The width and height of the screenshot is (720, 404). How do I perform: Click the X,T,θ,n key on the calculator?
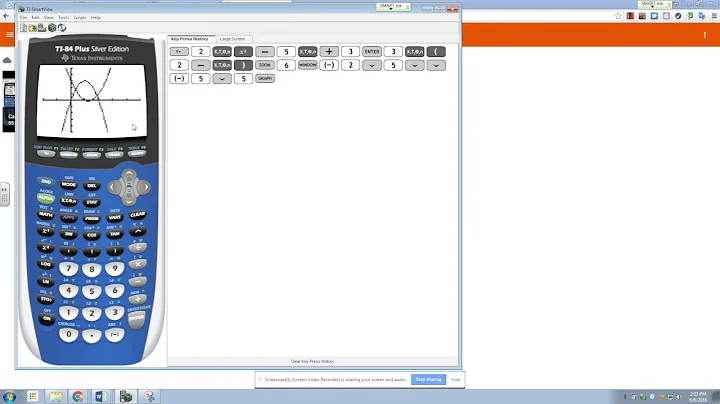coord(69,201)
